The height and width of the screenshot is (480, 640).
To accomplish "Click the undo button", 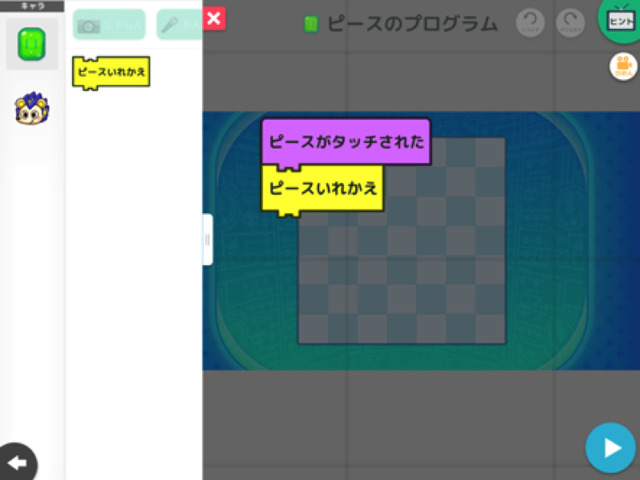I will coord(530,23).
